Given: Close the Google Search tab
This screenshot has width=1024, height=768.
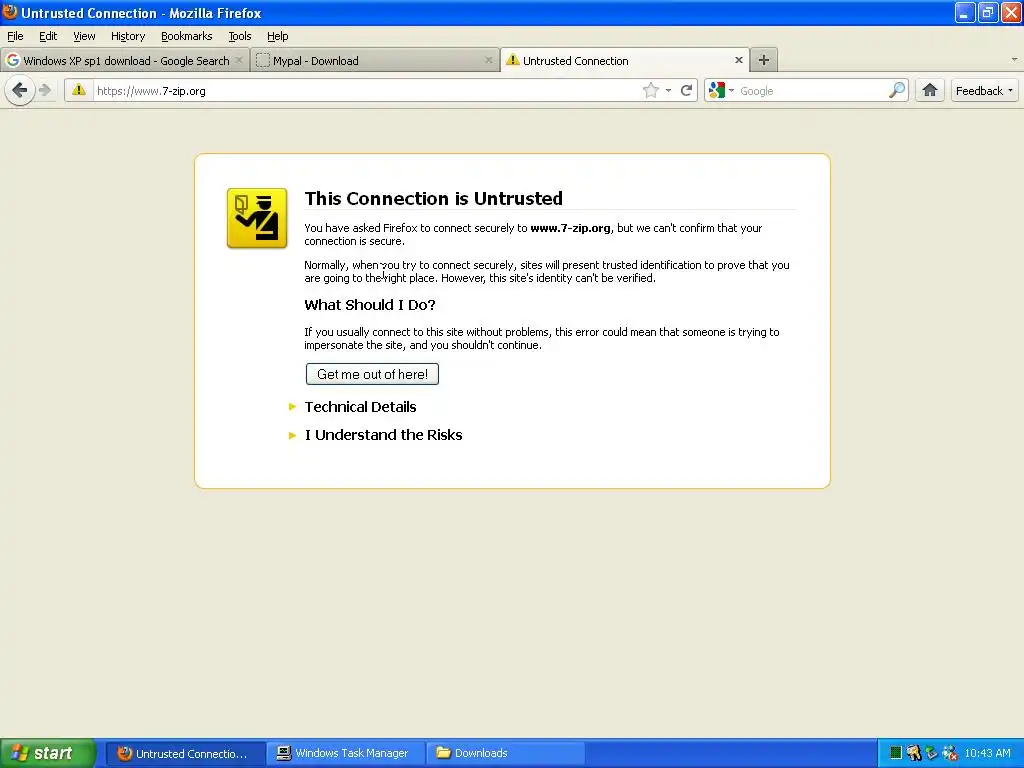Looking at the screenshot, I should (x=238, y=60).
